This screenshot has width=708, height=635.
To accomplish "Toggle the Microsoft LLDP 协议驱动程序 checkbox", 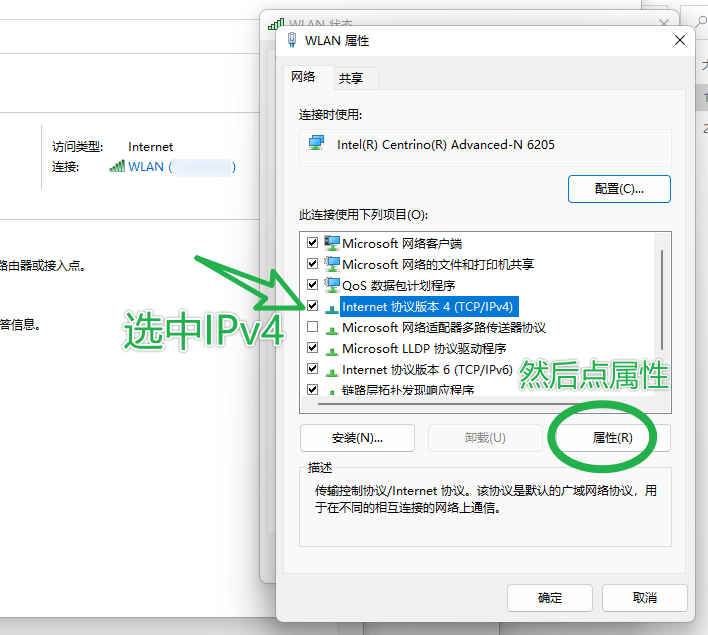I will point(312,348).
